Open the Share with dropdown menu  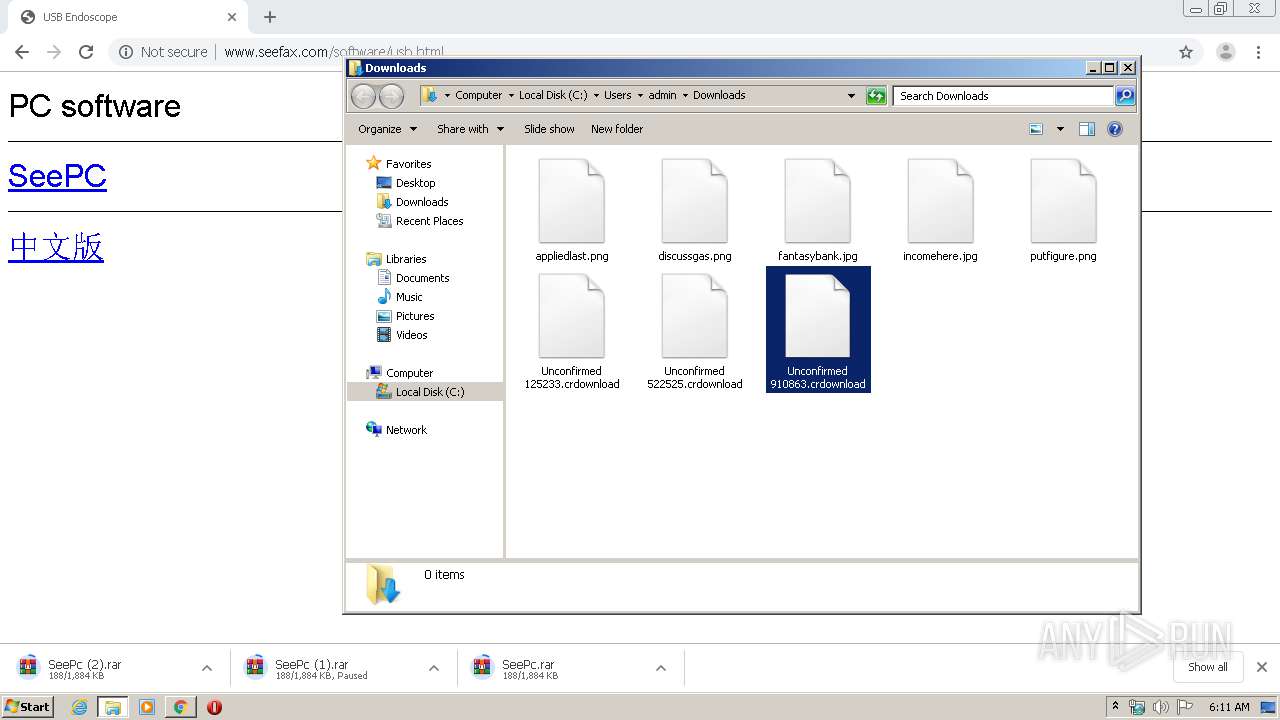coord(470,129)
